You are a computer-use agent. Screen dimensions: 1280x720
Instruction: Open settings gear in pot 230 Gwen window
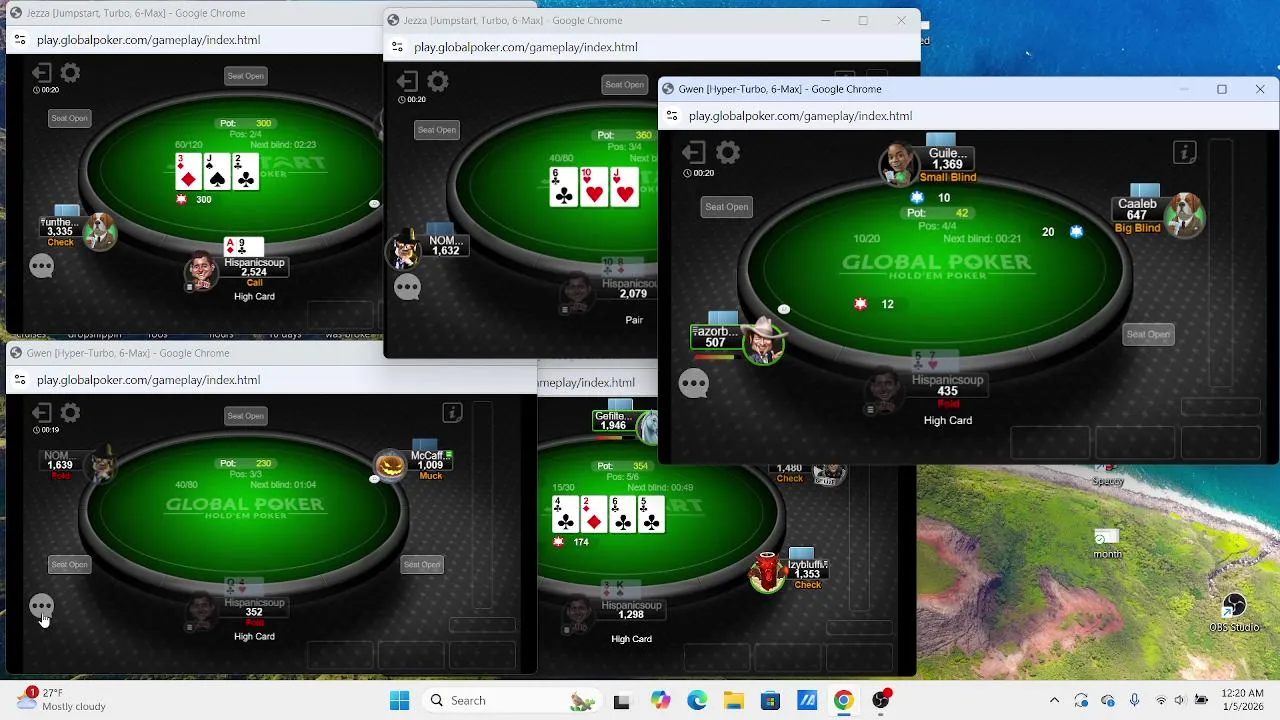(70, 413)
